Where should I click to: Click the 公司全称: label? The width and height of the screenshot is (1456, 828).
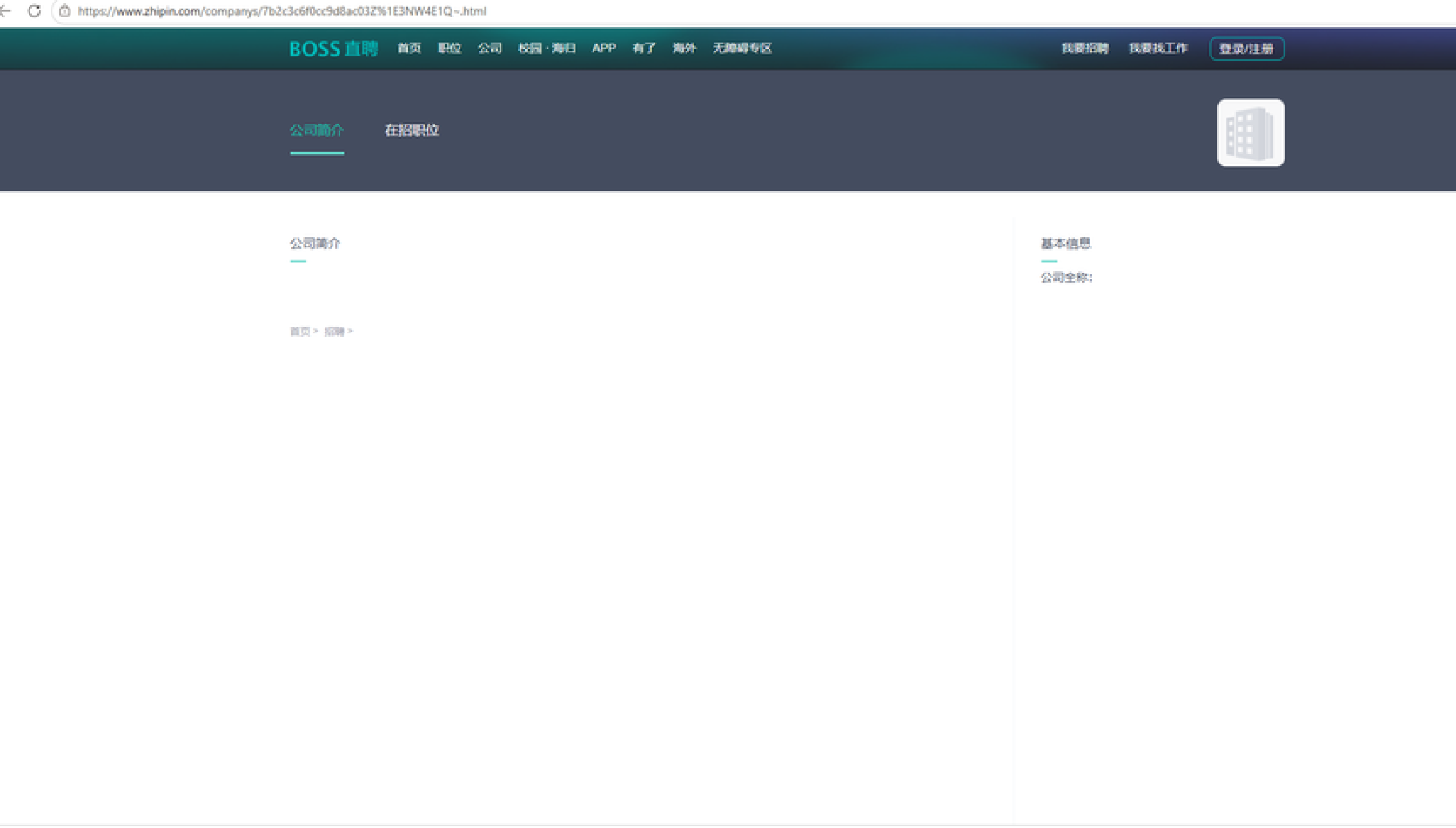pyautogui.click(x=1066, y=278)
